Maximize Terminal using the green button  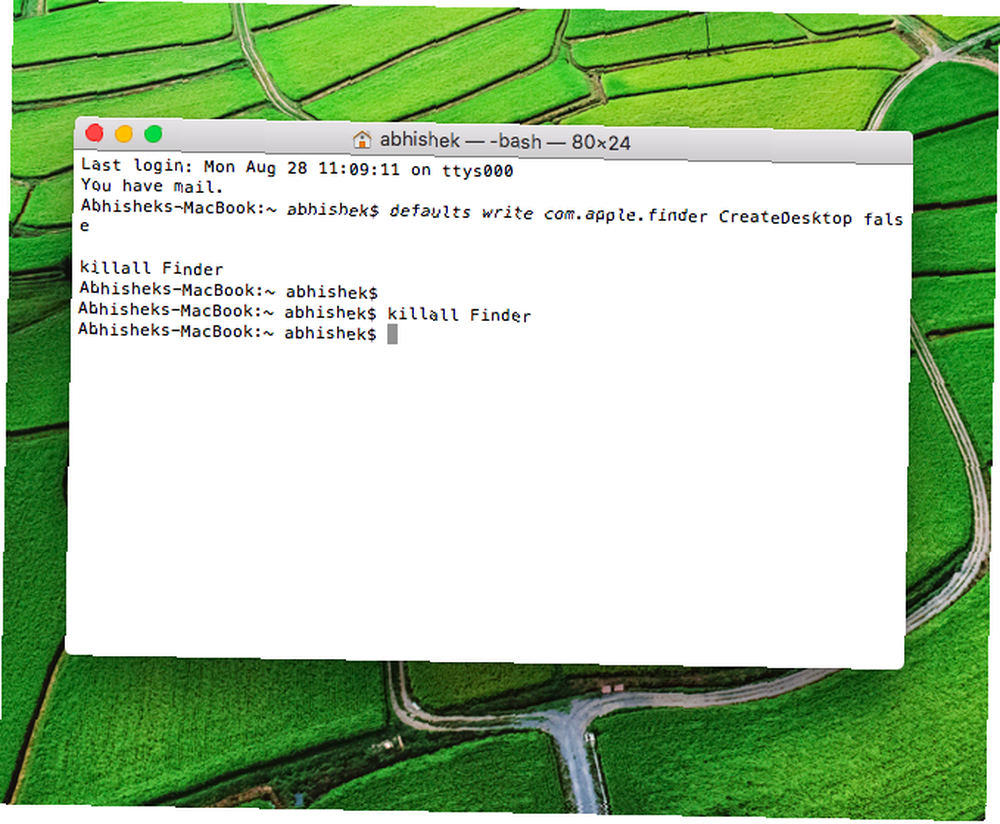coord(153,134)
